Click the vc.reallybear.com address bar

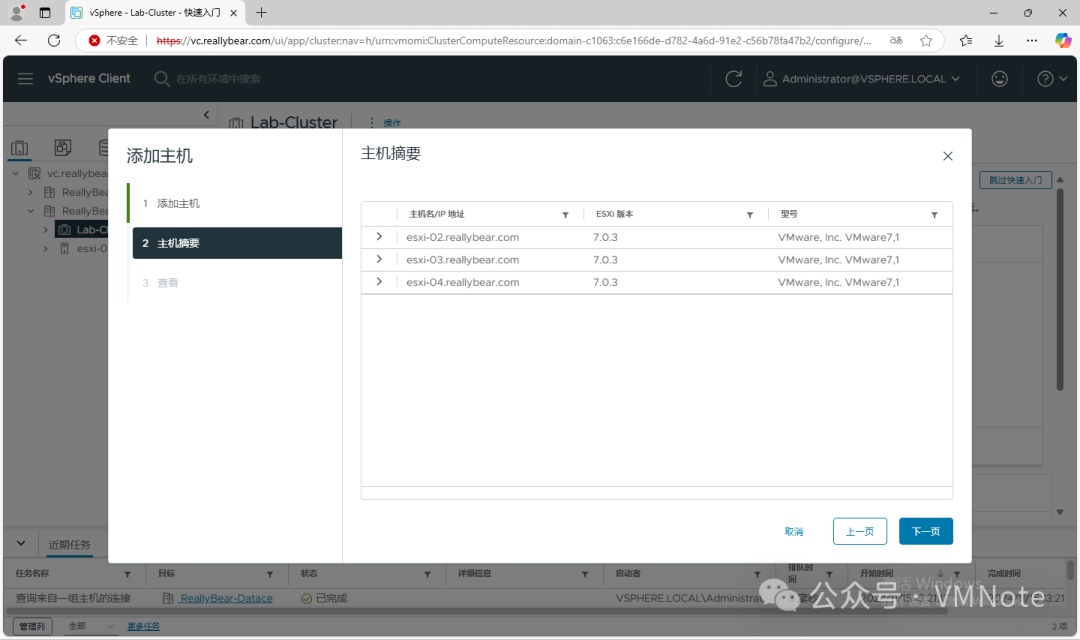[x=513, y=41]
